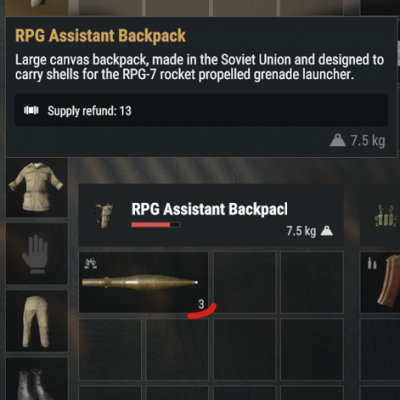
Task: Select the empty gloves hand slot
Action: pos(37,254)
